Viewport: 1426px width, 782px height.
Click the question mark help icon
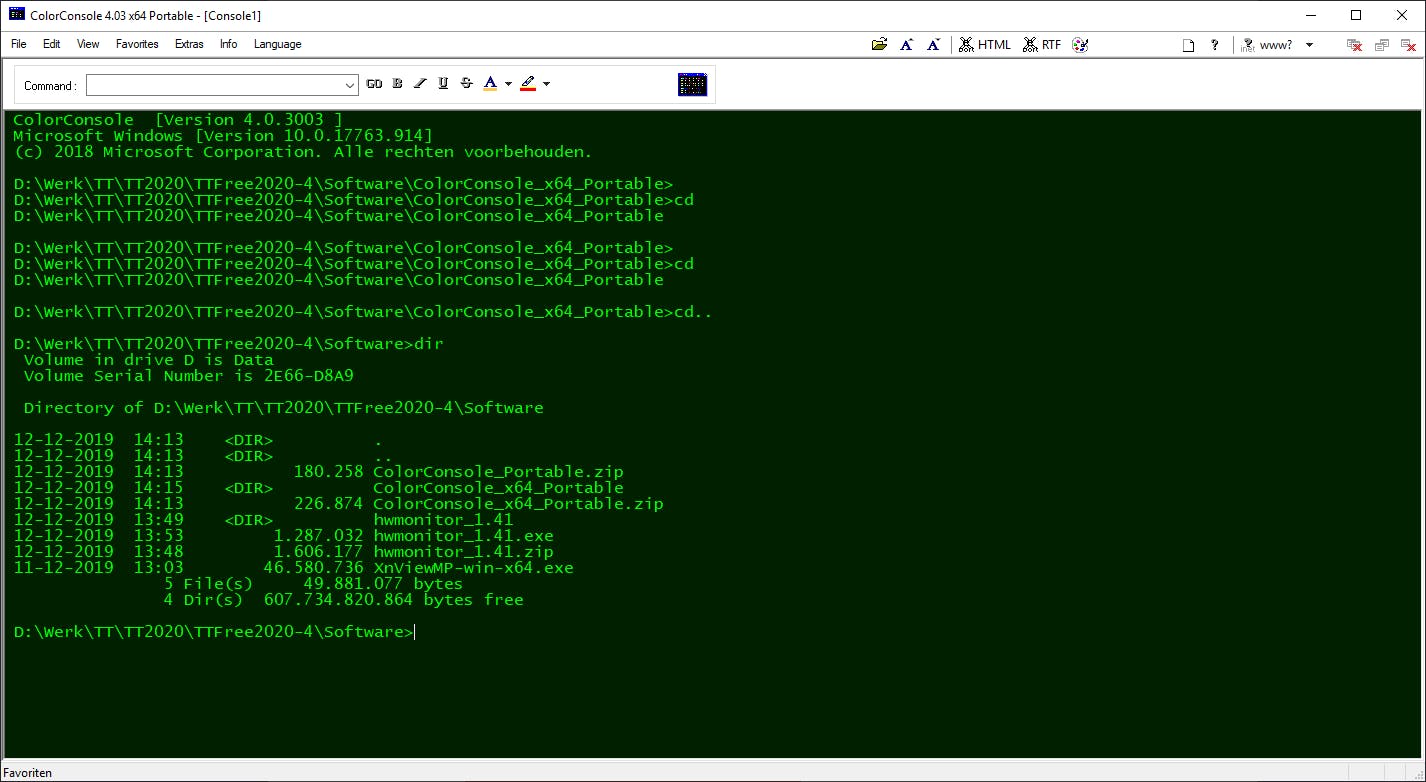point(1214,45)
